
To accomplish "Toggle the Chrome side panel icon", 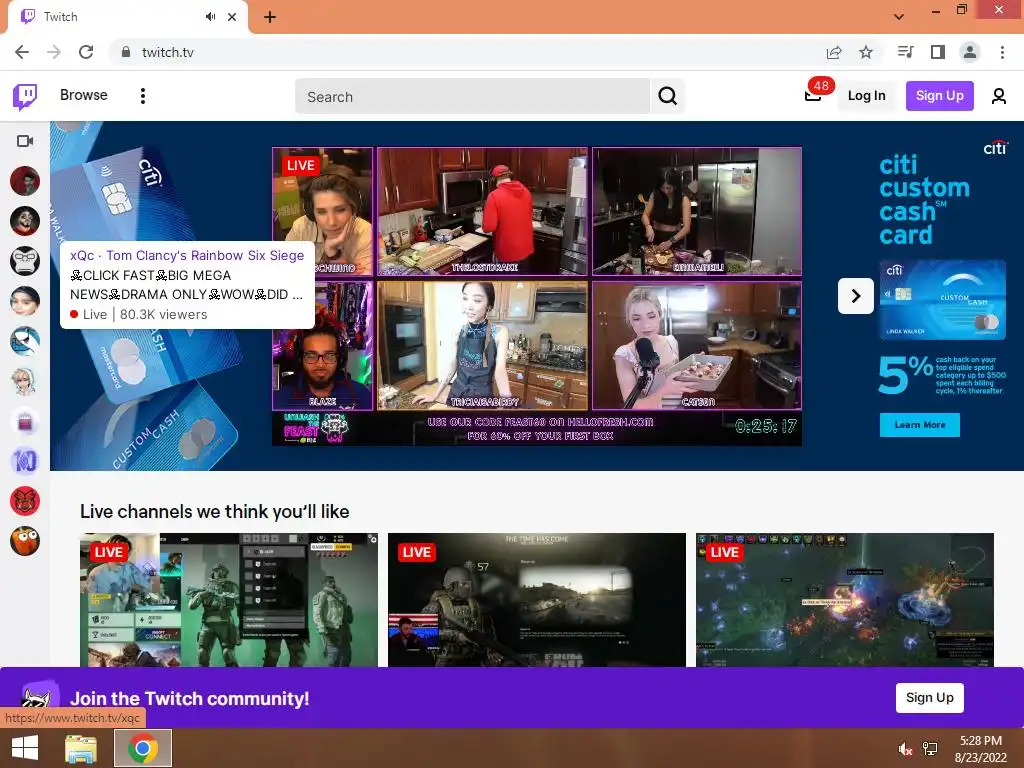I will coord(938,52).
